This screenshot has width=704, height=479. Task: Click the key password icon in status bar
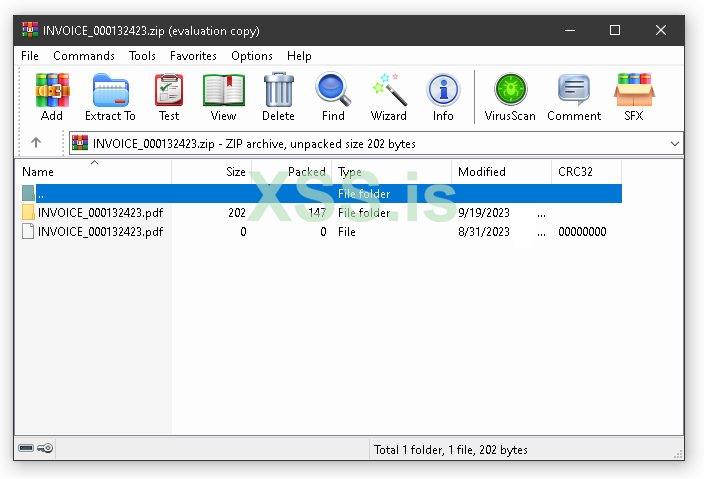[x=45, y=448]
